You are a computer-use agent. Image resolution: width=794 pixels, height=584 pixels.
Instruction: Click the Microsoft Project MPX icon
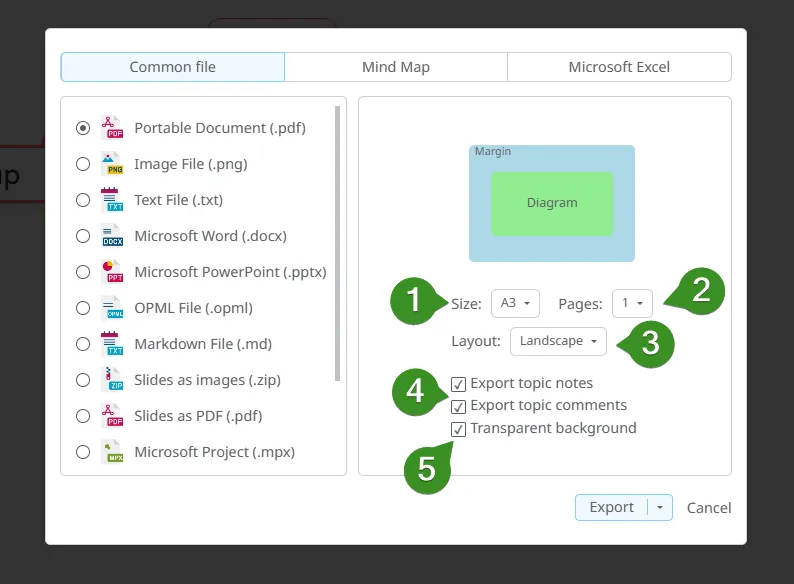pos(111,452)
